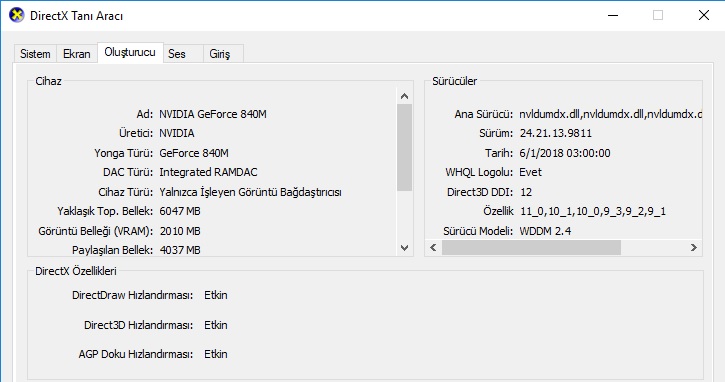Click the Sürücüler horizontal scrollbar thumb
This screenshot has height=382, width=725.
click(531, 247)
